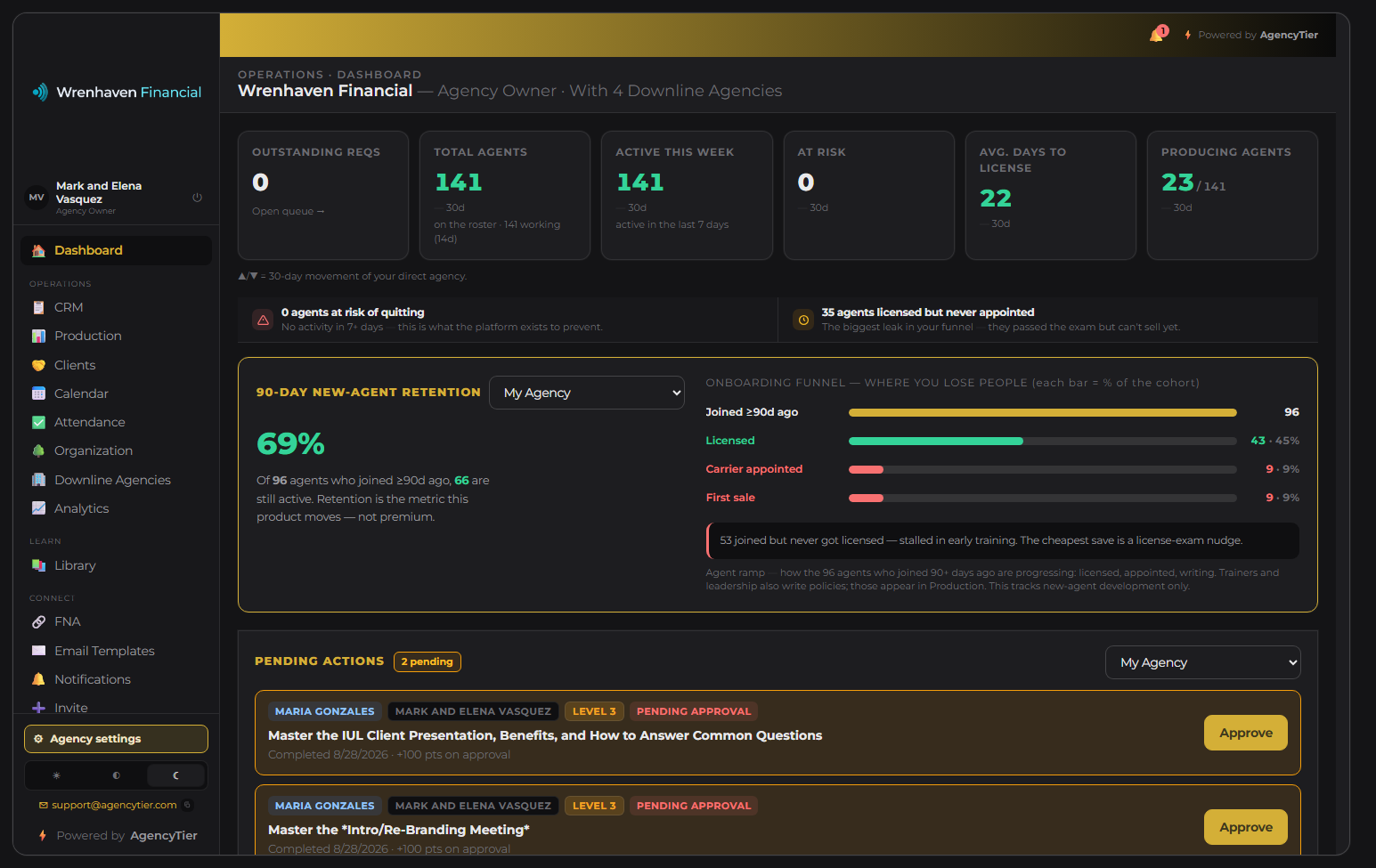Approve the IUL Client Presentation item
The height and width of the screenshot is (868, 1376).
[1246, 733]
